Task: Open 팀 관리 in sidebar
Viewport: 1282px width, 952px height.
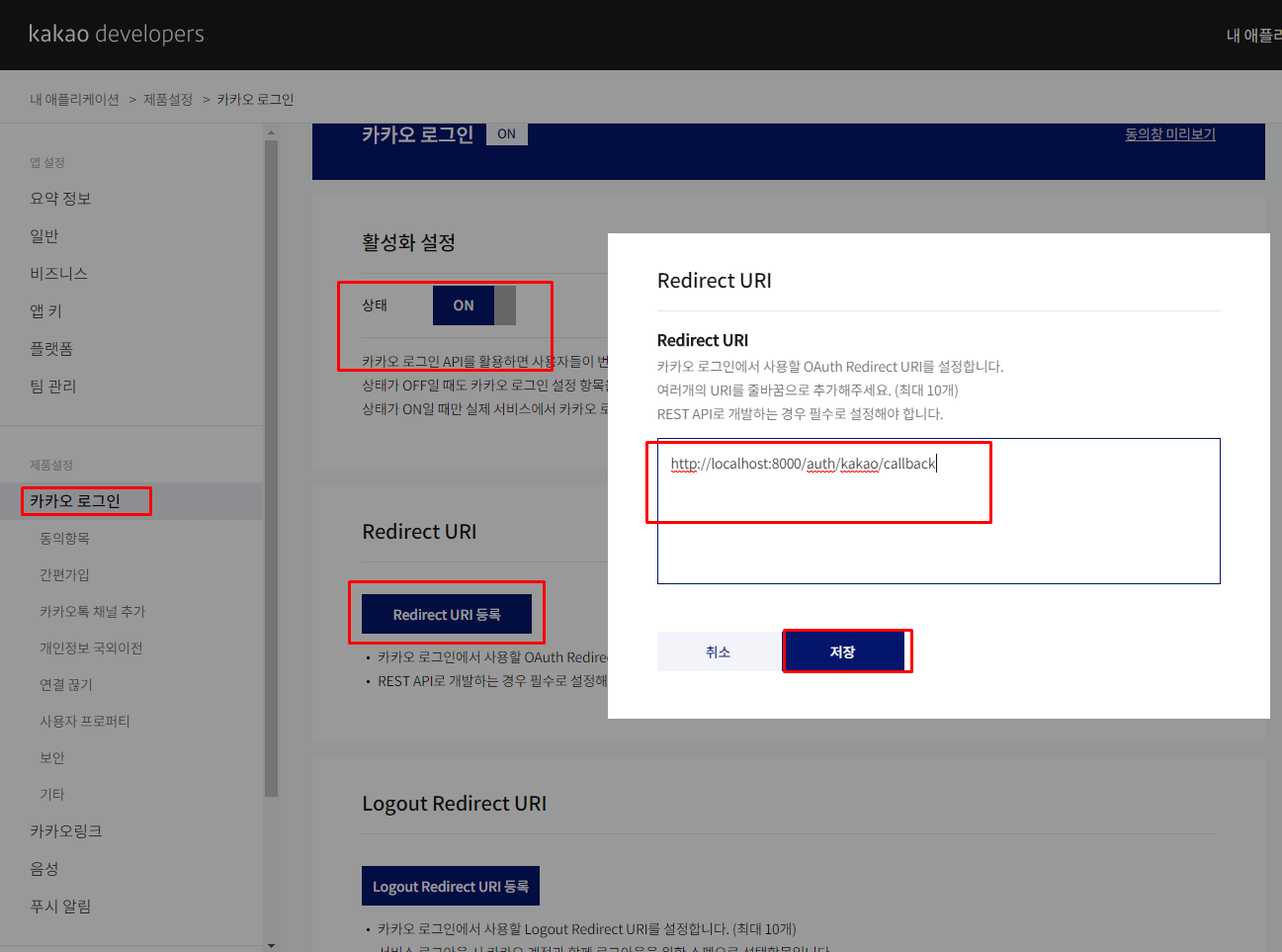Action: (53, 387)
